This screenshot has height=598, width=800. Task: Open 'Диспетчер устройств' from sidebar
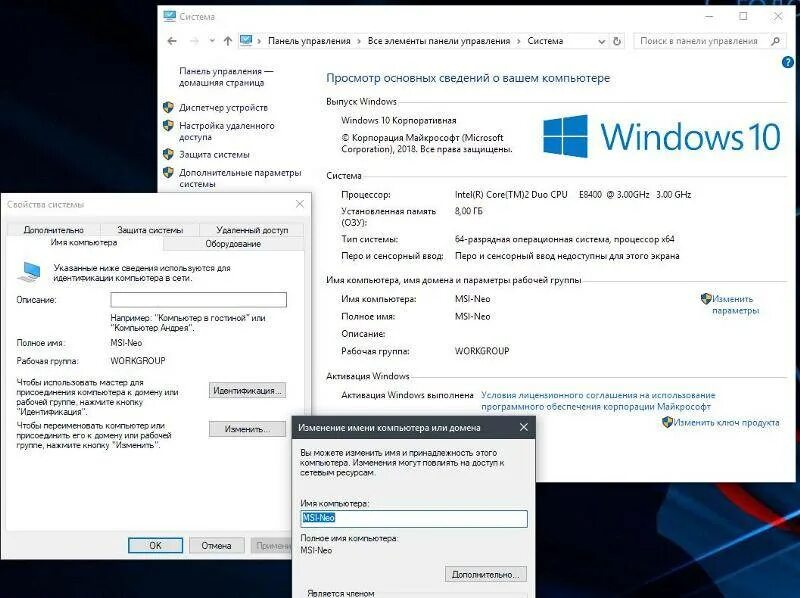[223, 108]
